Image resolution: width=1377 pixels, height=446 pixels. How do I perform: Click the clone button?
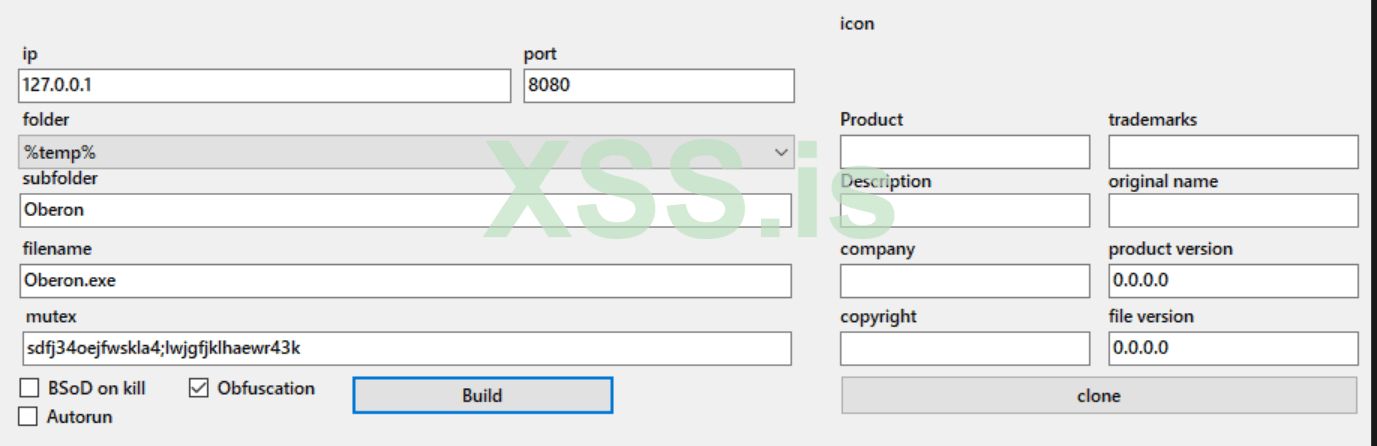[x=1098, y=396]
